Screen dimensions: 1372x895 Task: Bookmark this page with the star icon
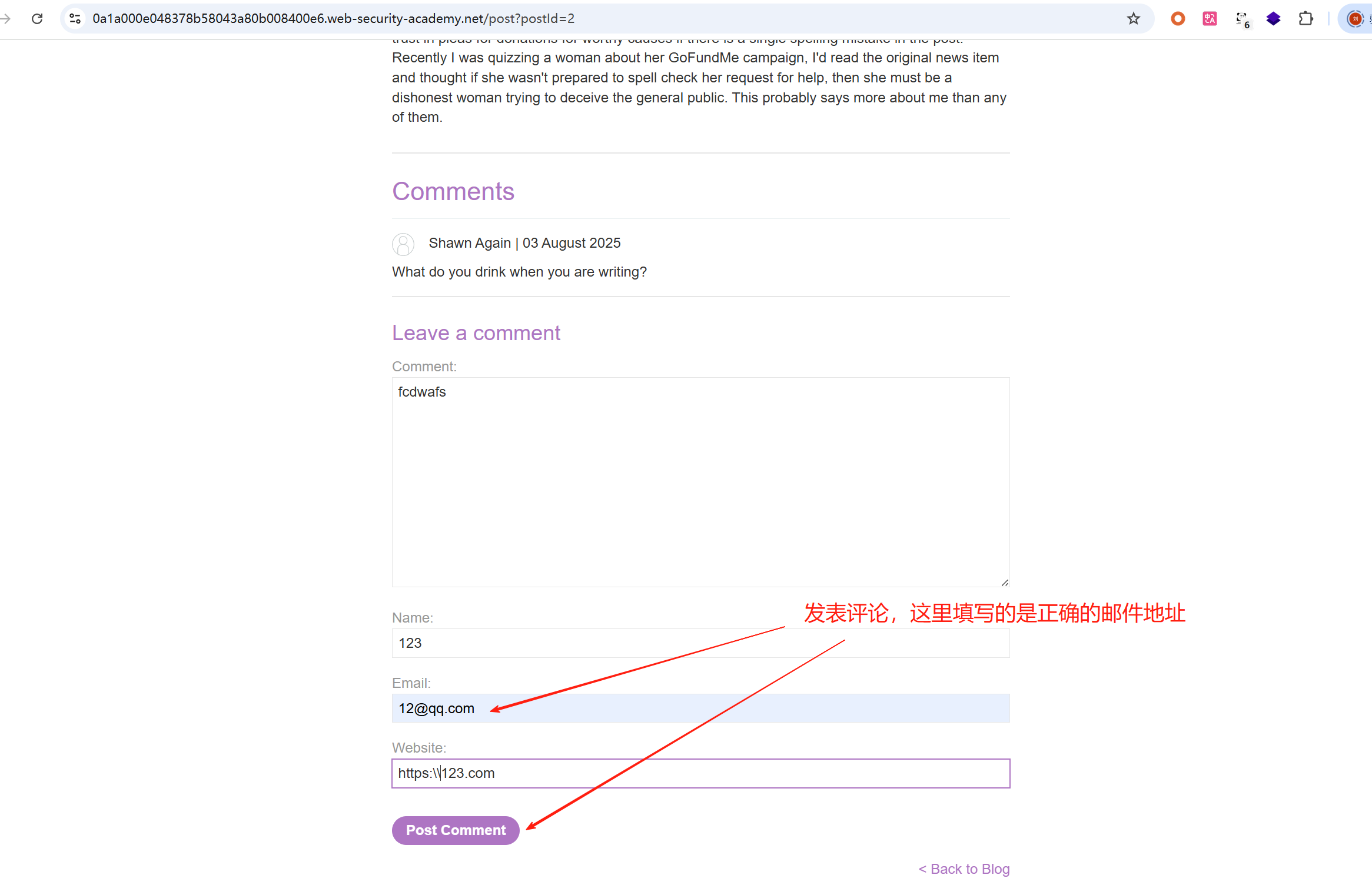[1133, 19]
